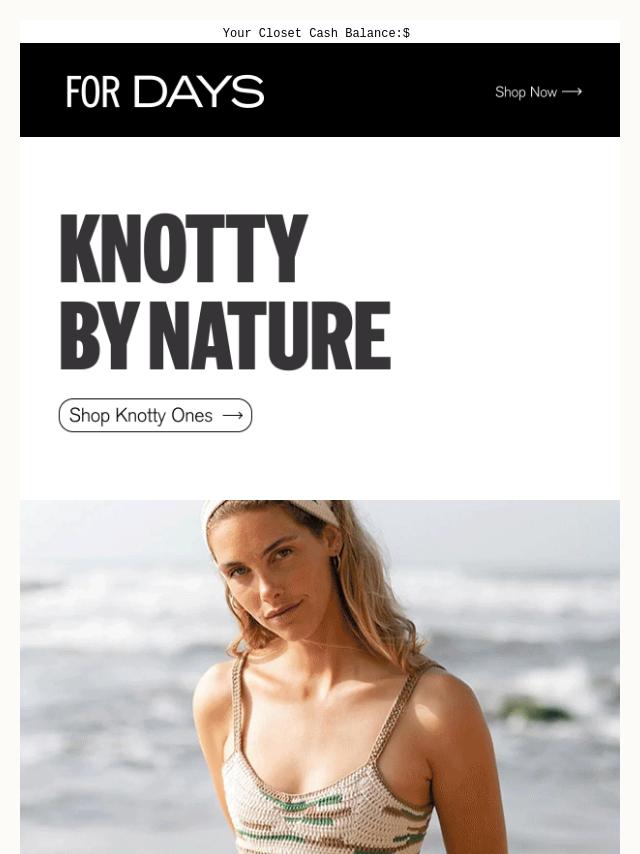The image size is (640, 854).
Task: Click the arrow icon beside Shop Now
Action: pyautogui.click(x=572, y=92)
